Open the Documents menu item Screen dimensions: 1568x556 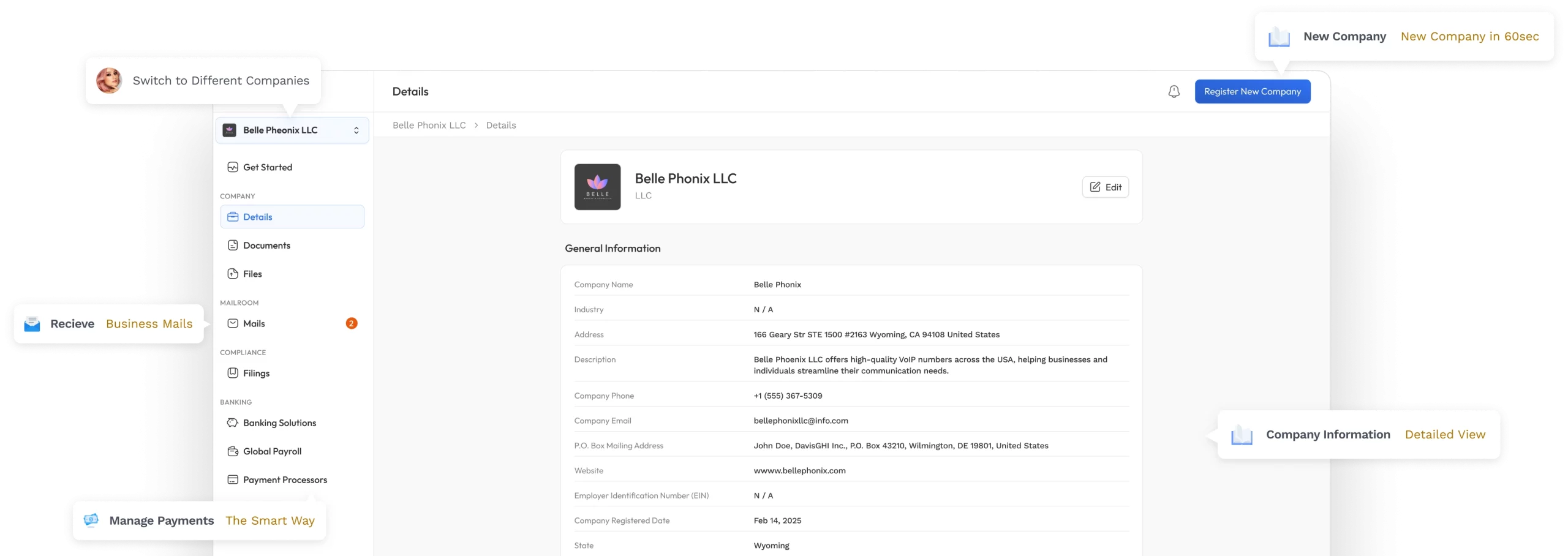pyautogui.click(x=266, y=246)
